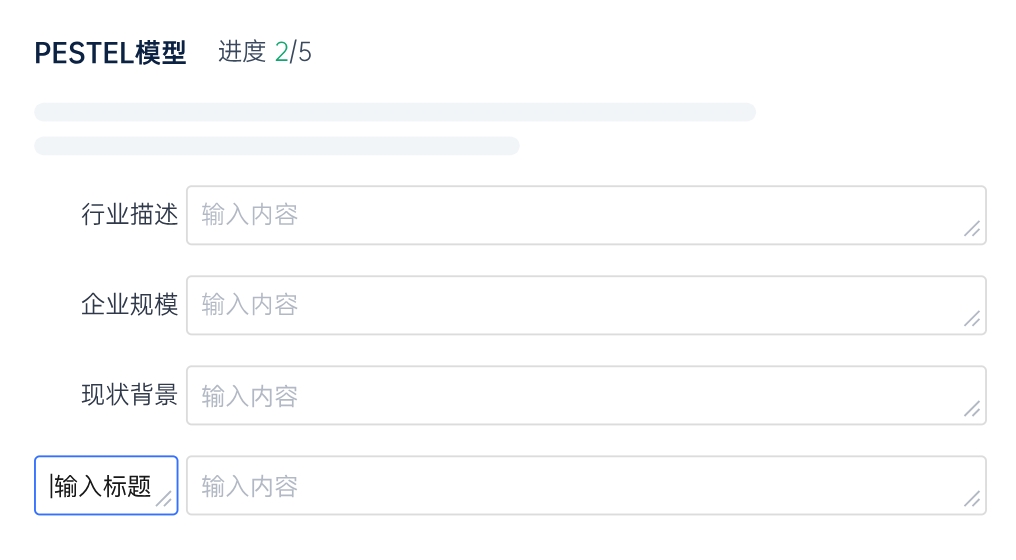
Task: Click the longer grey placeholder bar
Action: 395,112
